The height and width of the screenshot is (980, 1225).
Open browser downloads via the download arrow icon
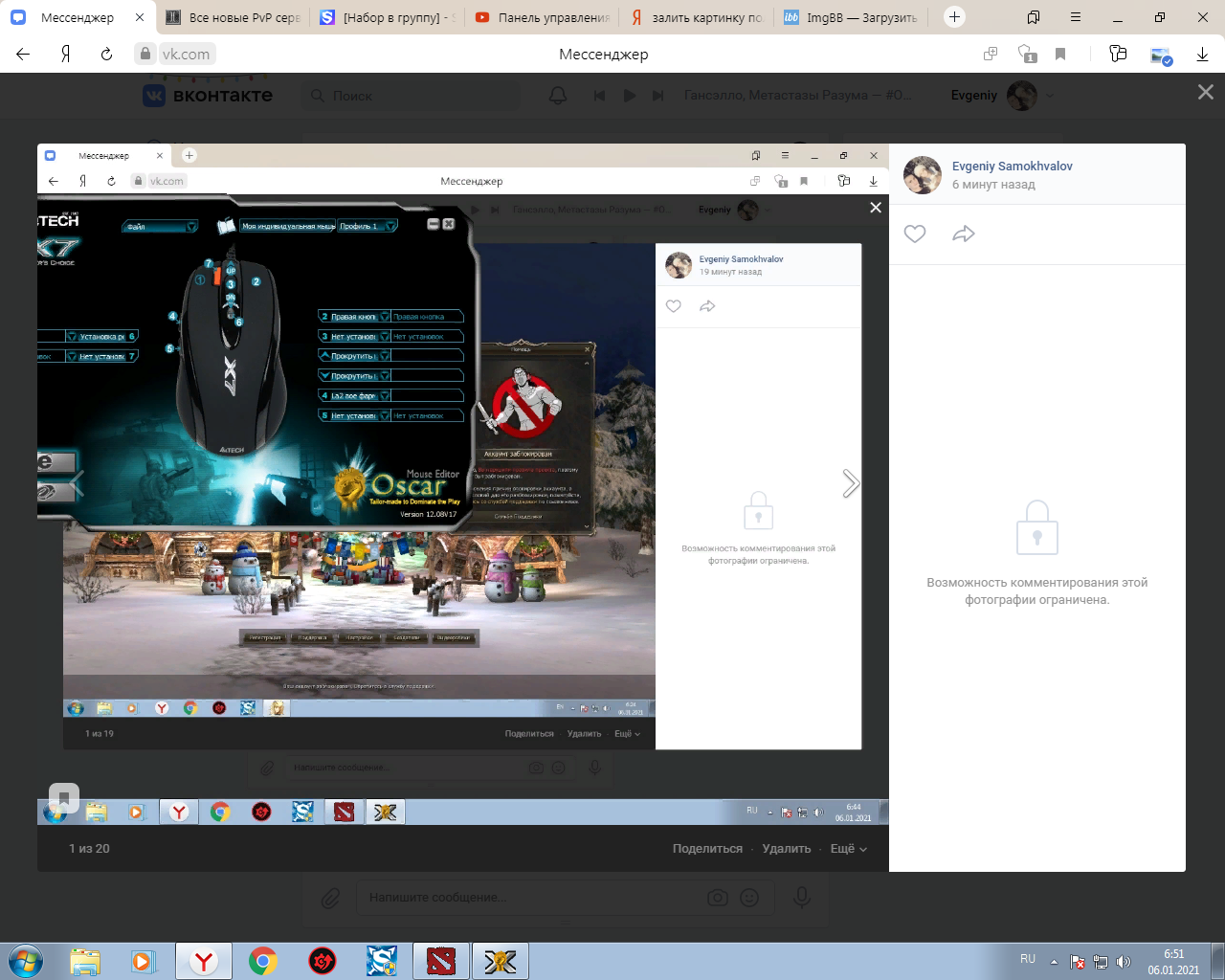(x=1202, y=55)
